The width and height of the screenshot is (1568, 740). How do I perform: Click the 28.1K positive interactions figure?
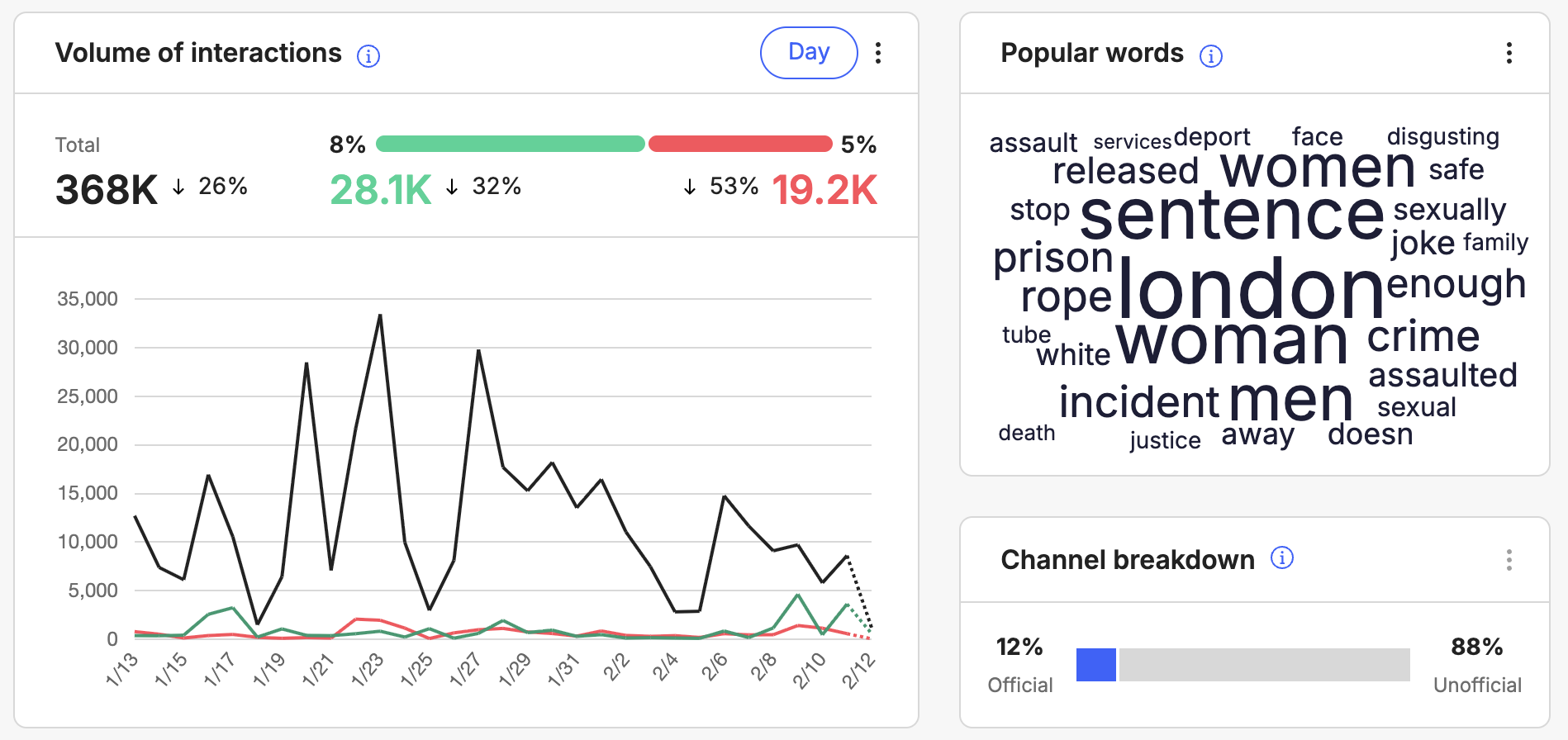(x=381, y=190)
